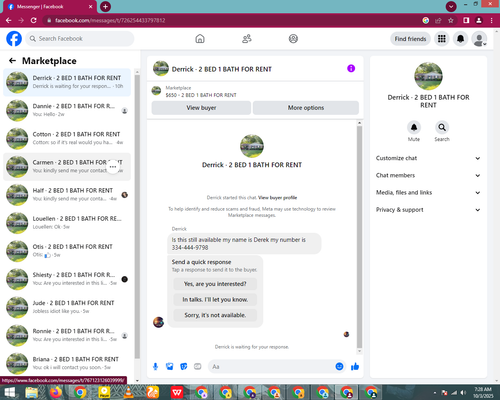Screen dimensions: 500x400
Task: Send quick reply 'Yes, are you interested?'
Action: pyautogui.click(x=215, y=284)
